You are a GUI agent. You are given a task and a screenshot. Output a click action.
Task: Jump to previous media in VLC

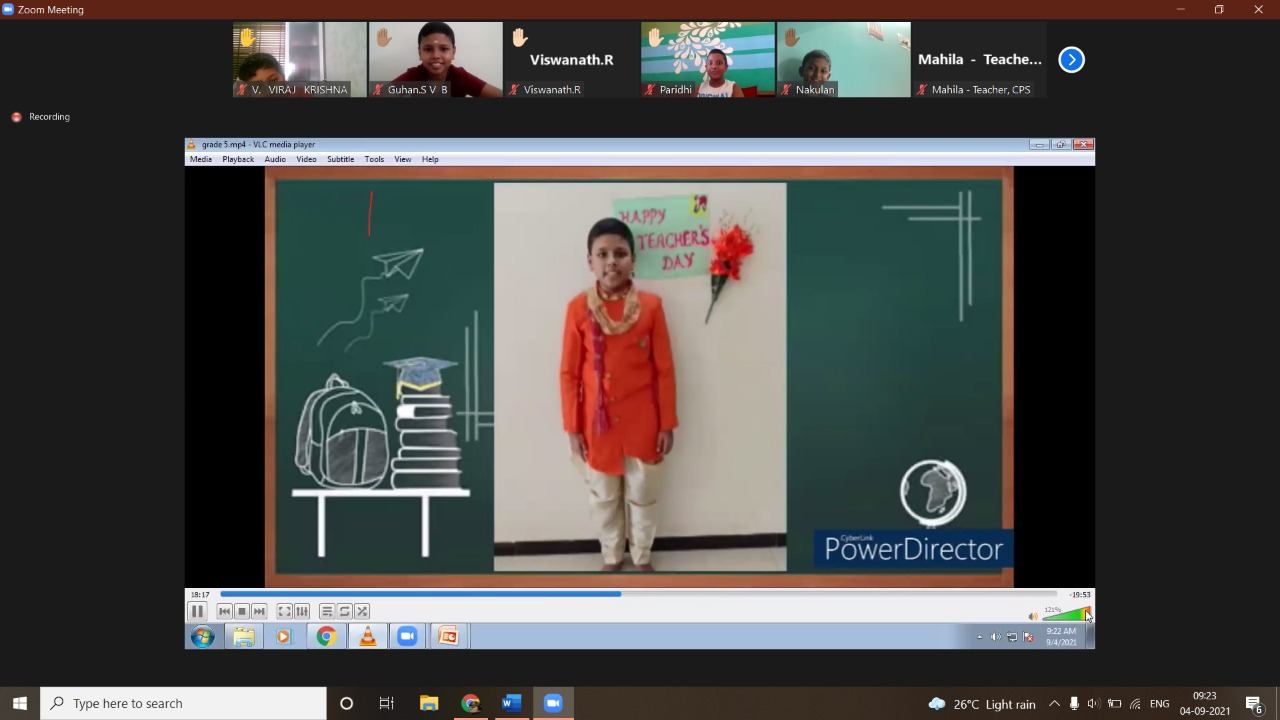(224, 611)
